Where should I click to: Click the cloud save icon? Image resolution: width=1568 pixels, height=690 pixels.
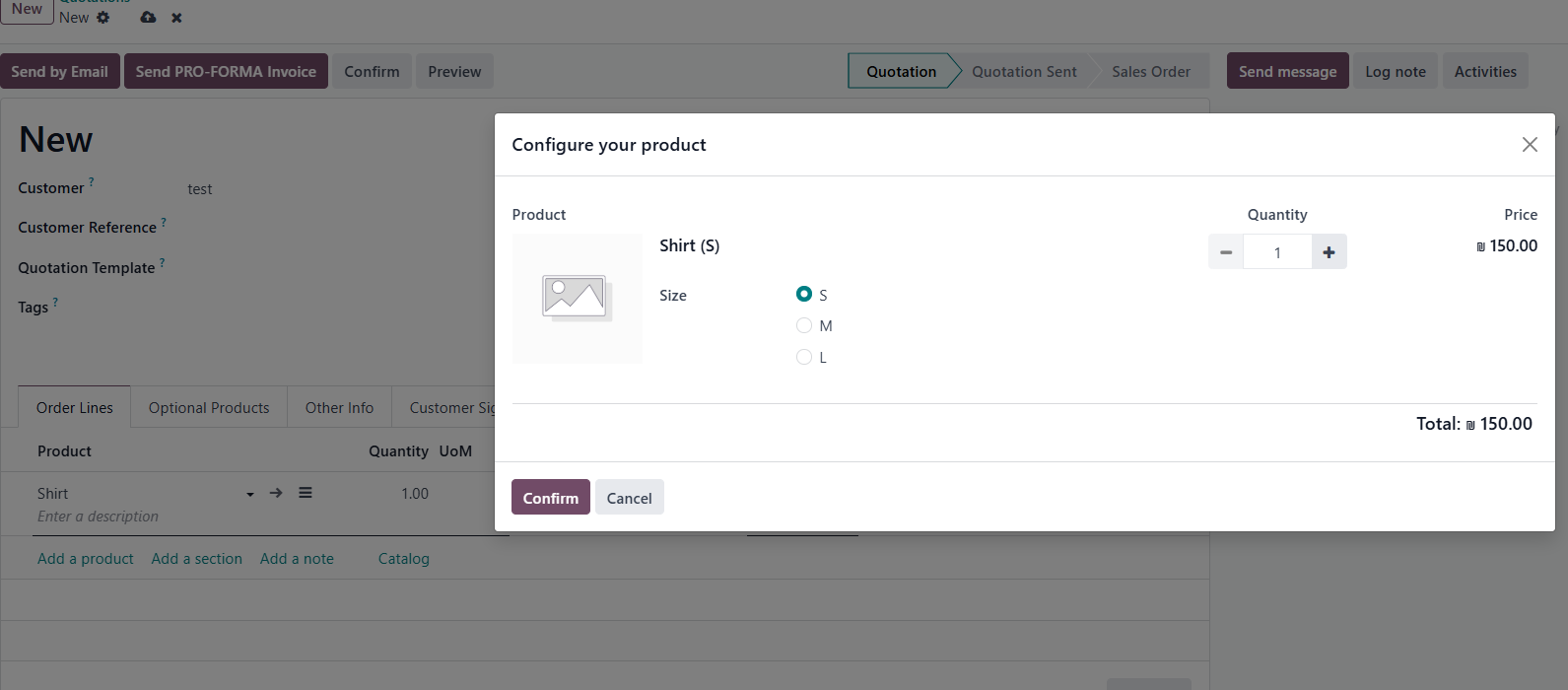pos(148,18)
